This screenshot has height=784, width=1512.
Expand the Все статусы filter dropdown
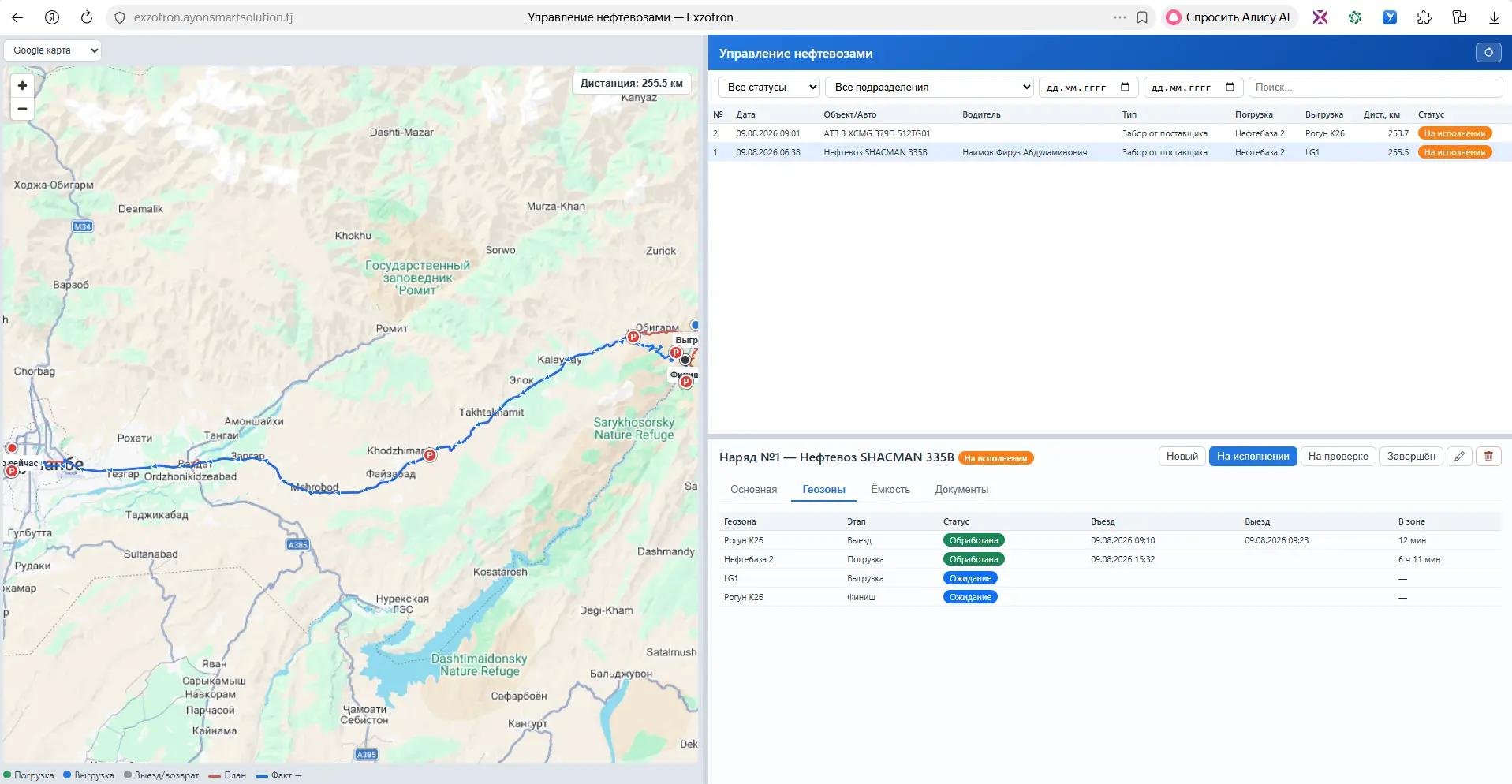(x=769, y=88)
